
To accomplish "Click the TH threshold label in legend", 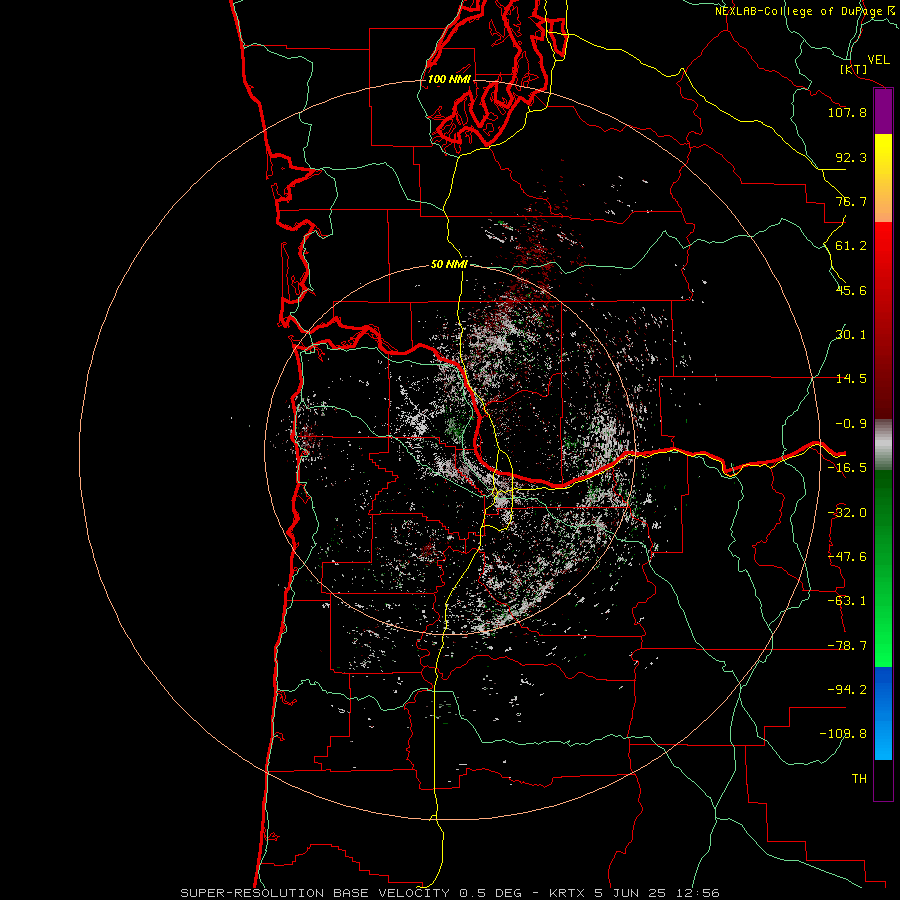I will tap(859, 779).
